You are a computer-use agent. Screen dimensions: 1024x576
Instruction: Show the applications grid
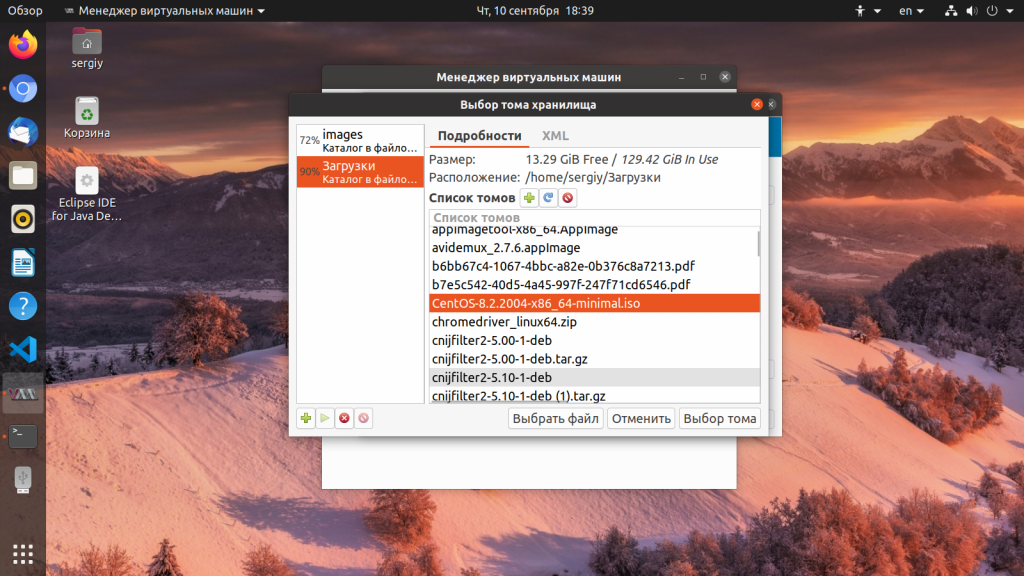[x=23, y=553]
